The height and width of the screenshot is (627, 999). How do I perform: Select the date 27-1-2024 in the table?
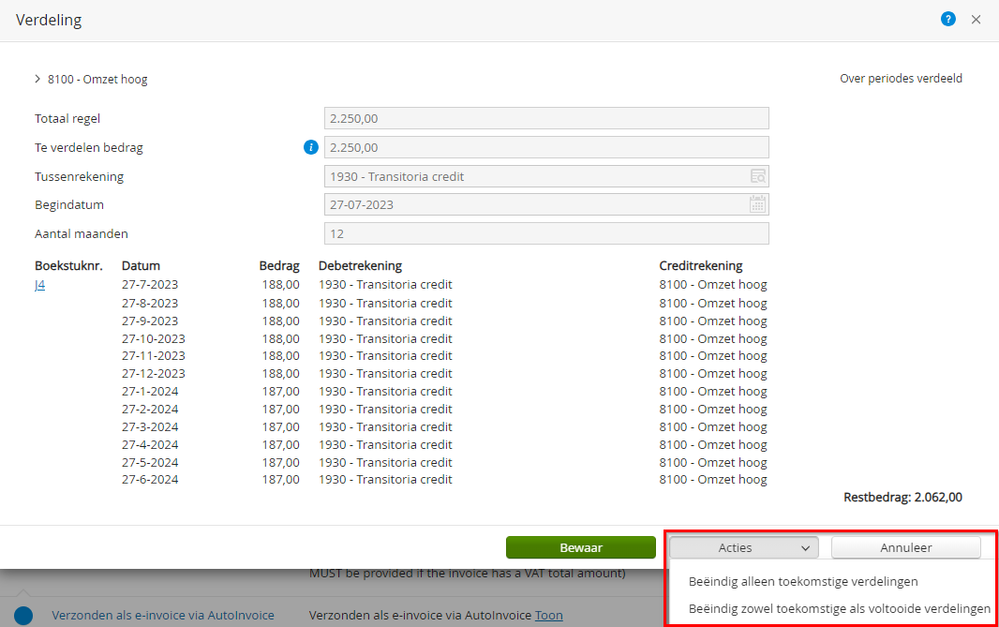click(150, 391)
